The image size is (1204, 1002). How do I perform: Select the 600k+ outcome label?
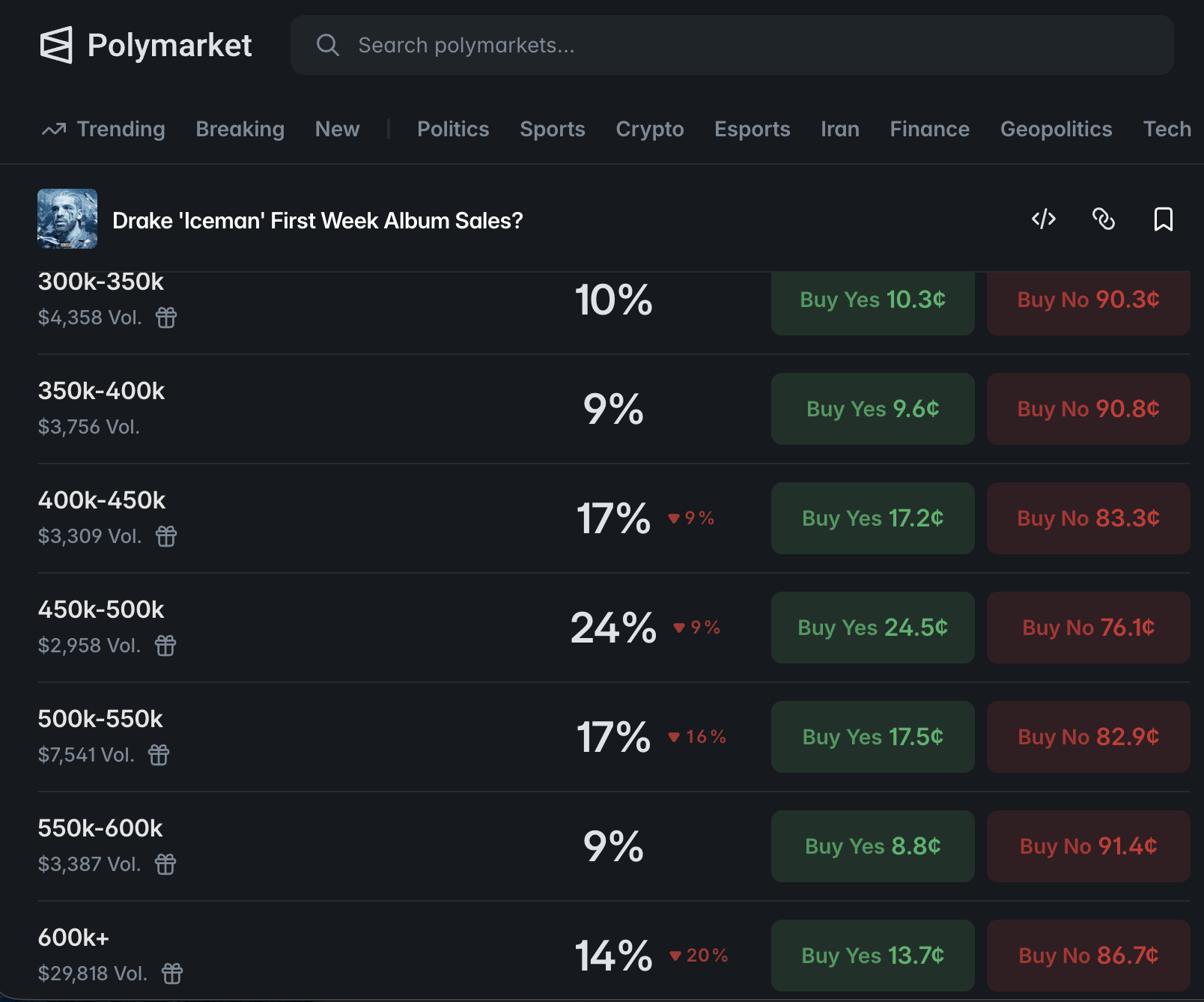click(73, 938)
